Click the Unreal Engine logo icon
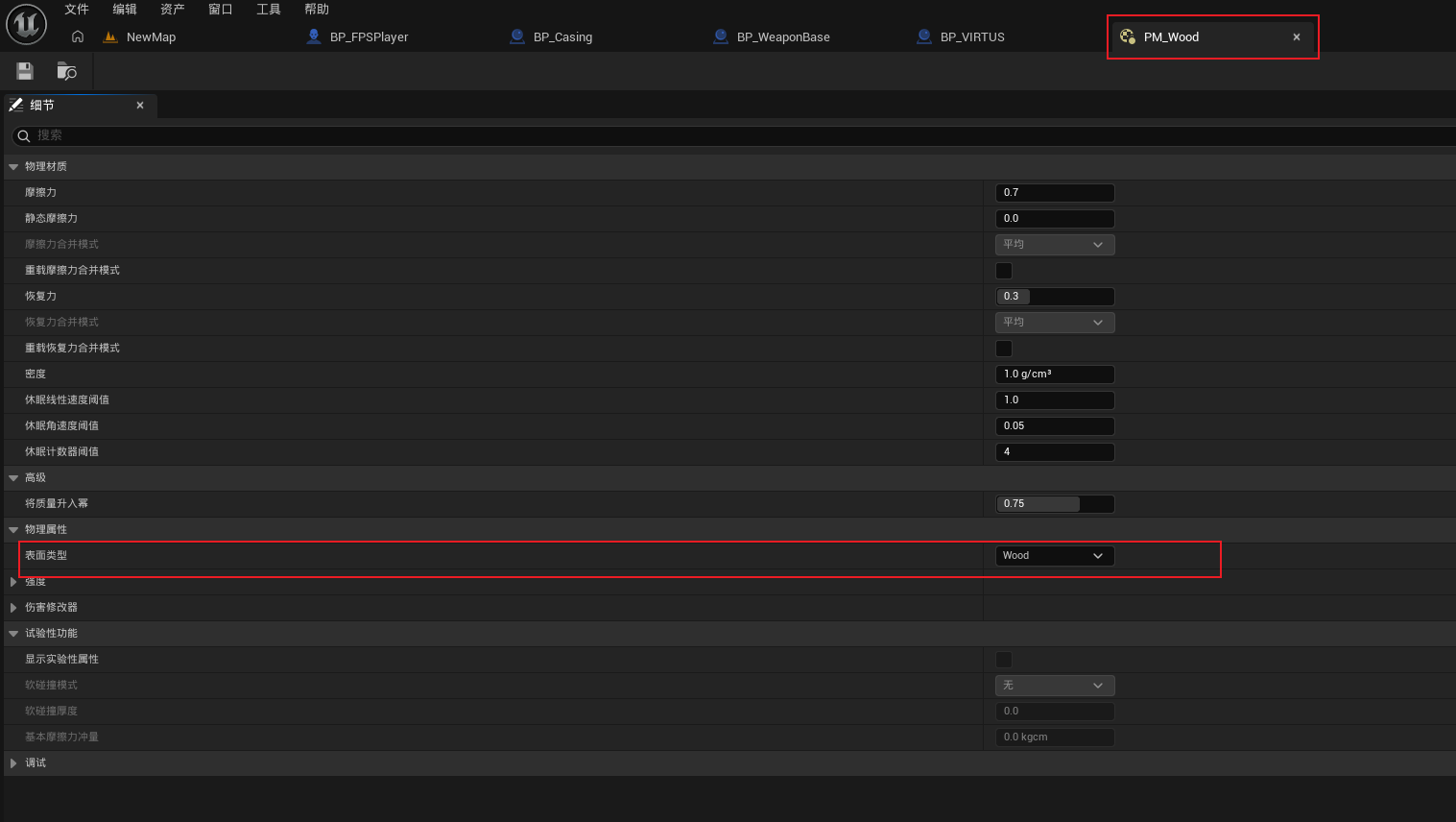Viewport: 1456px width, 822px height. [26, 24]
